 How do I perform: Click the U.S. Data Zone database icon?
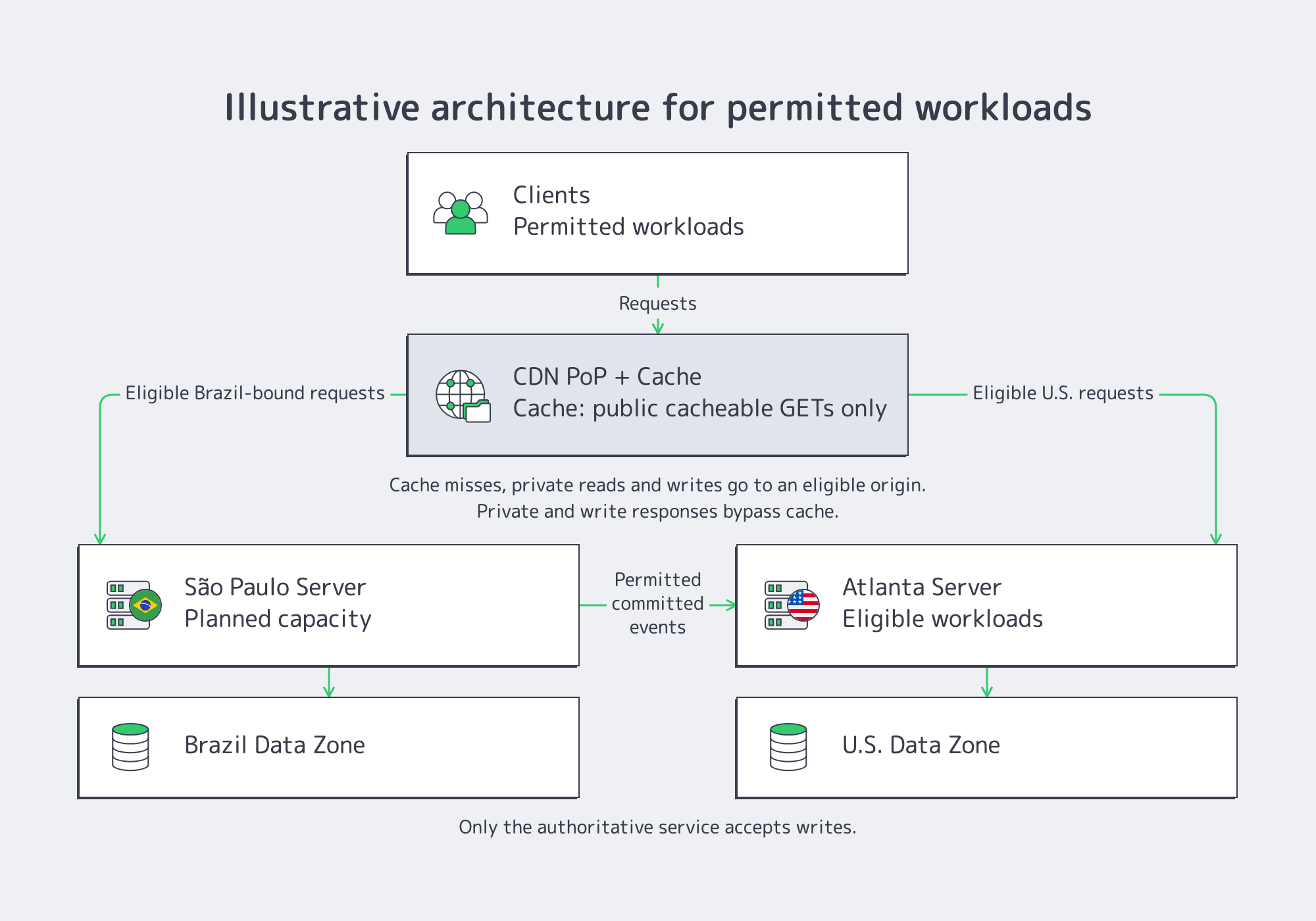tap(788, 747)
